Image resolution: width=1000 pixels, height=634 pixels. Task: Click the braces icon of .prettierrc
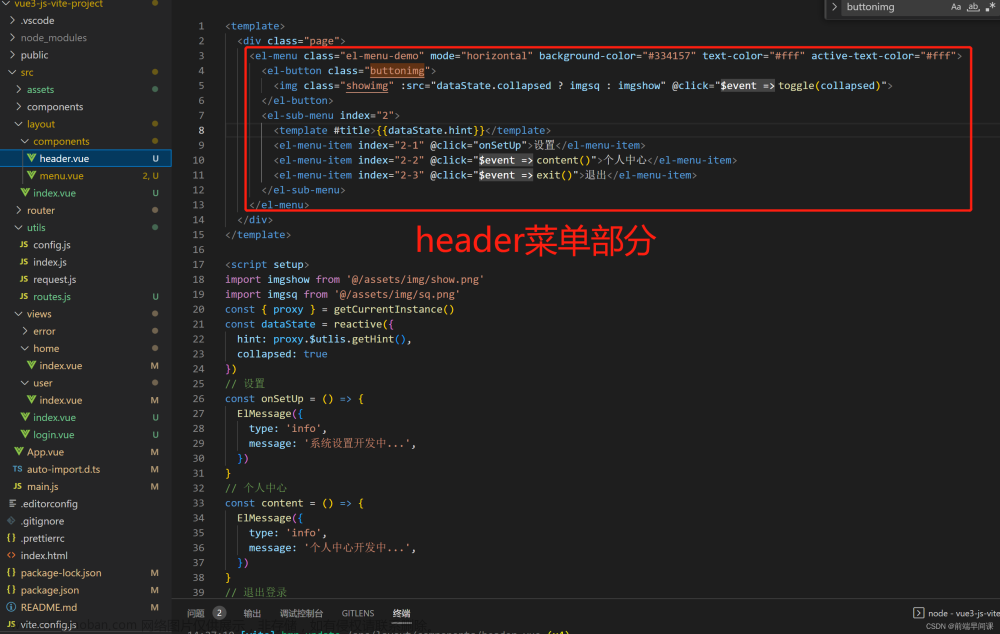11,538
